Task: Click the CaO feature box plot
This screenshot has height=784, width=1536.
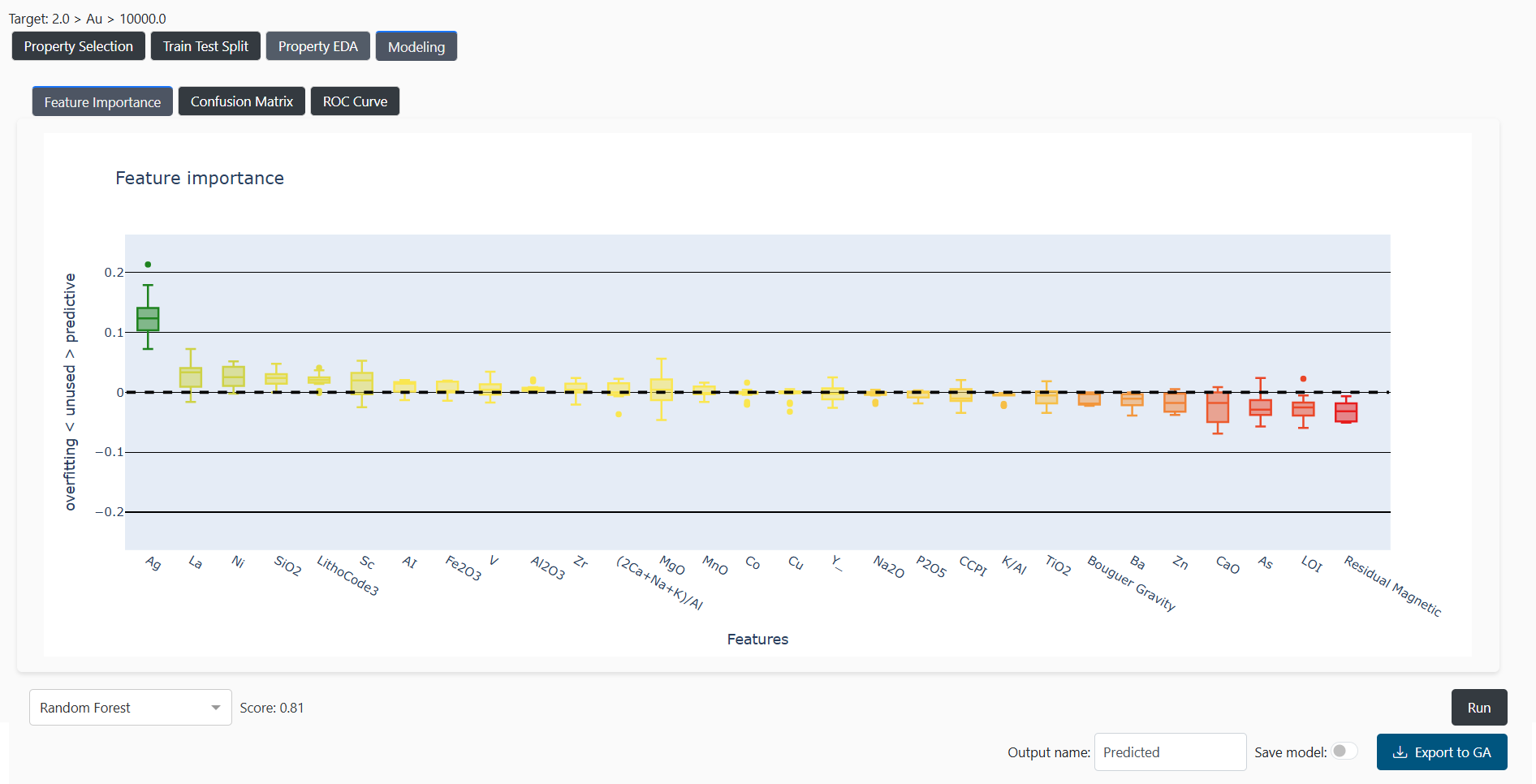Action: tap(1218, 408)
